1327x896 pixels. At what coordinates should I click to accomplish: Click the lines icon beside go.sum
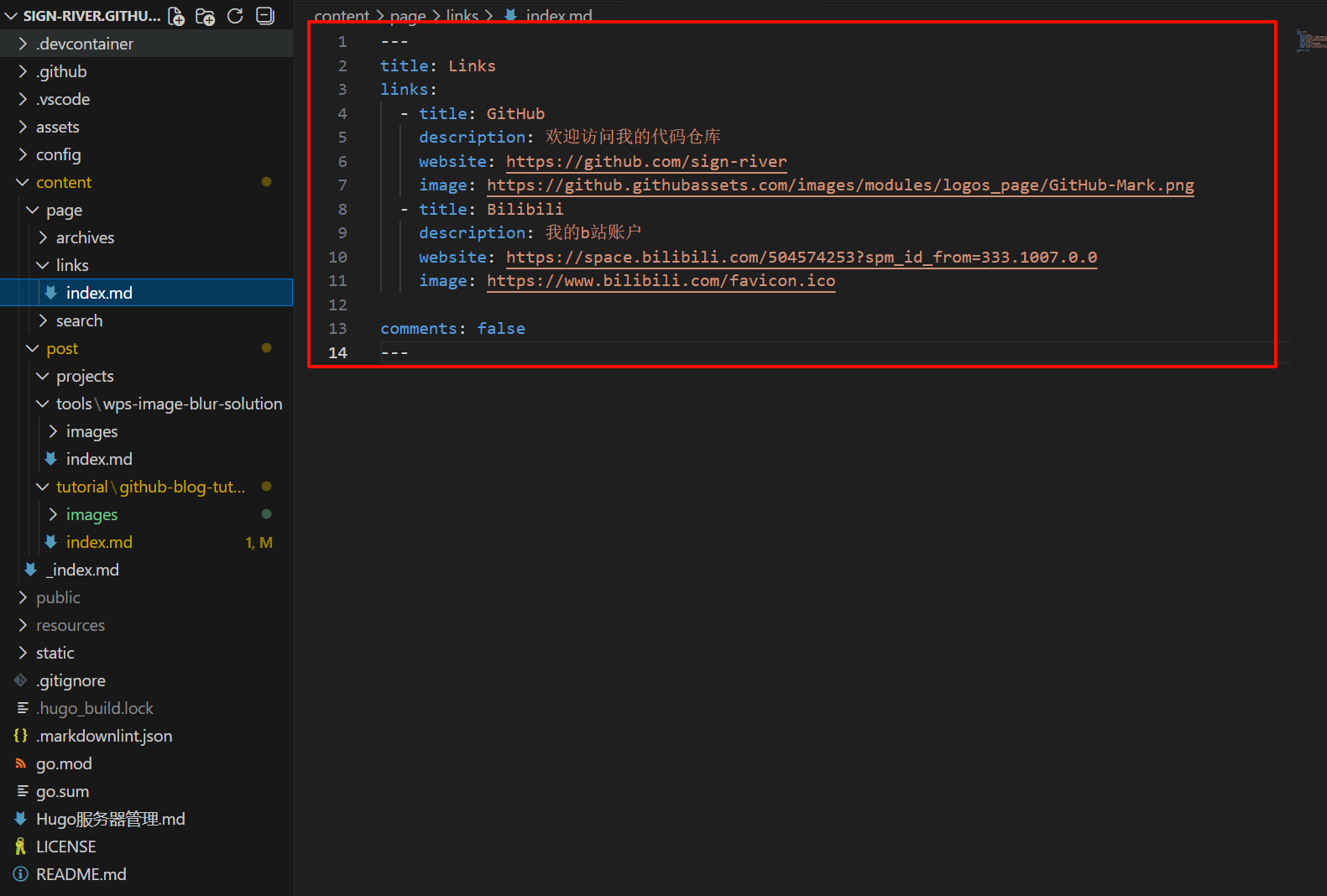coord(23,791)
